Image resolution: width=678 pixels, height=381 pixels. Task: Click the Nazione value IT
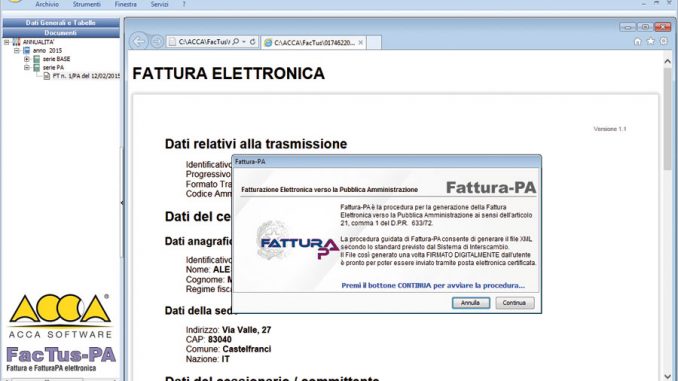(225, 359)
